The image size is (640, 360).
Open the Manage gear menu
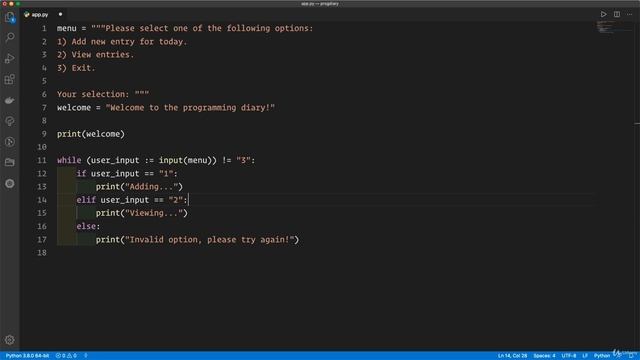9,340
